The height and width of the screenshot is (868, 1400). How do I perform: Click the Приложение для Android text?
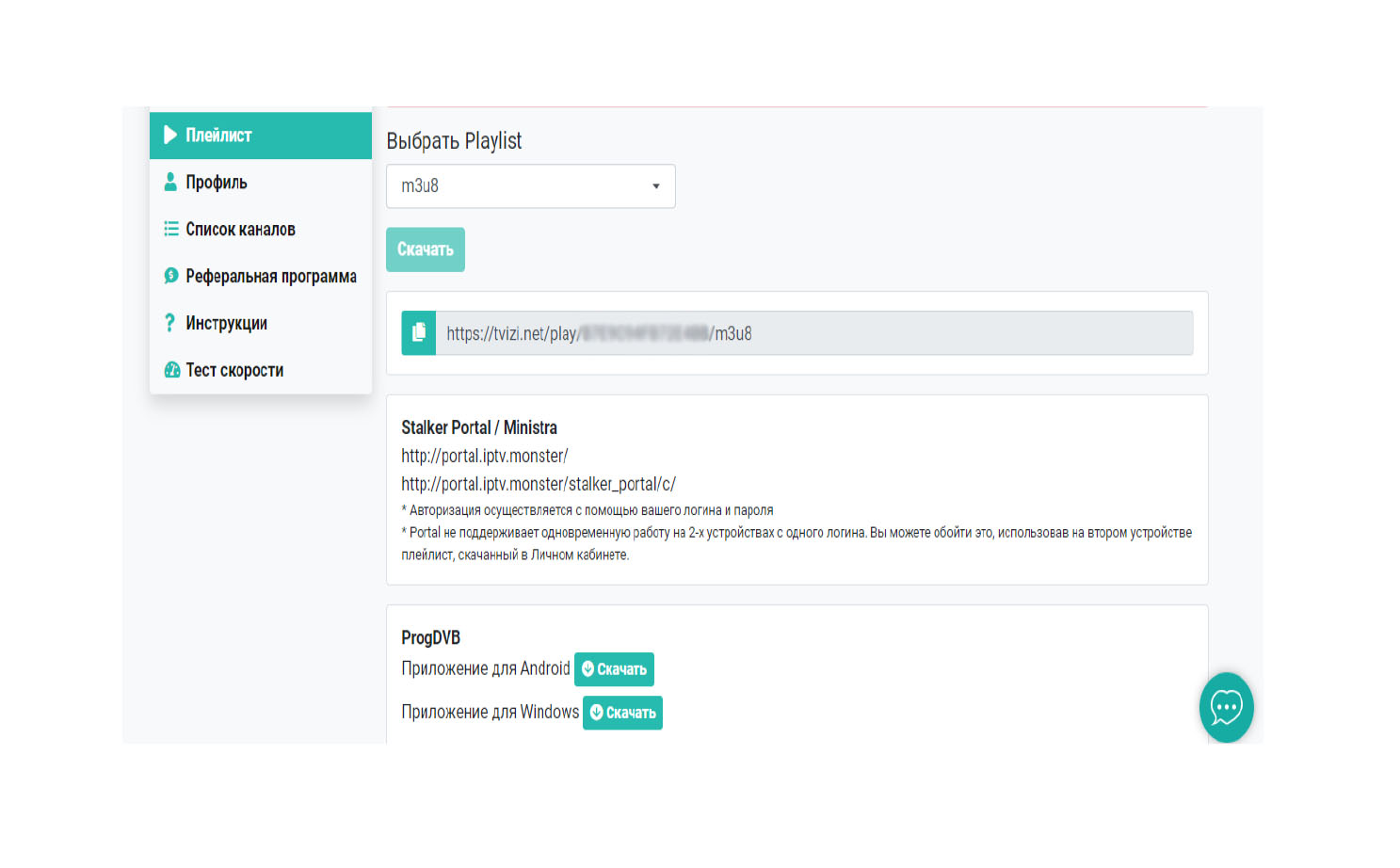486,668
